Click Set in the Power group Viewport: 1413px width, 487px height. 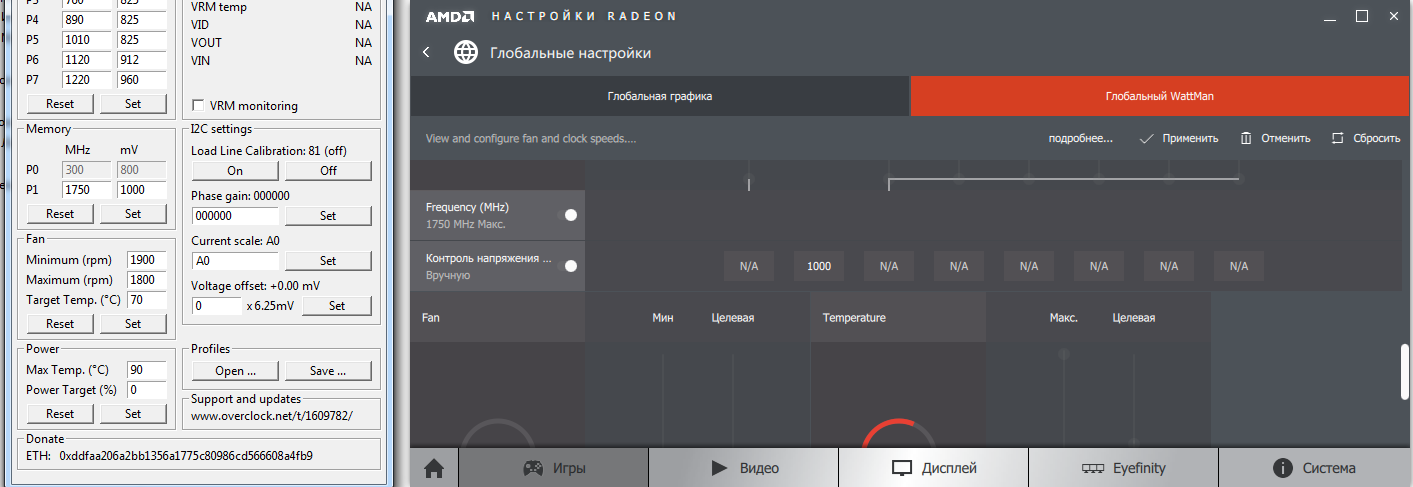click(x=133, y=414)
